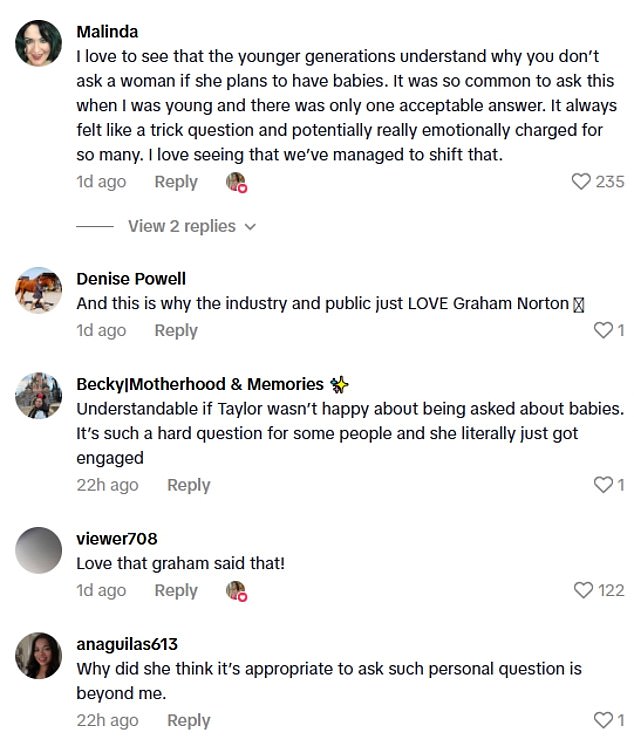
Task: Like Denise Powell's comment
Action: tap(603, 330)
